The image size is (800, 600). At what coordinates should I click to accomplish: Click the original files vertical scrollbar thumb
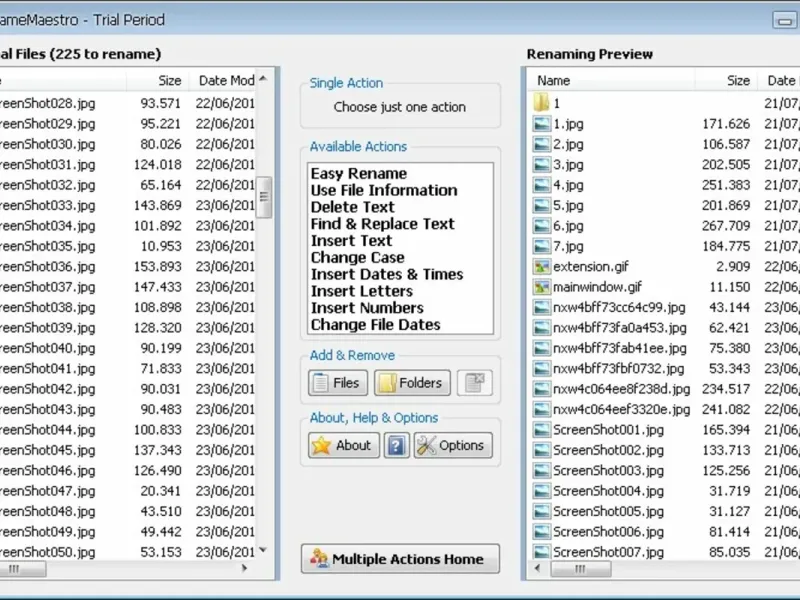tap(264, 197)
